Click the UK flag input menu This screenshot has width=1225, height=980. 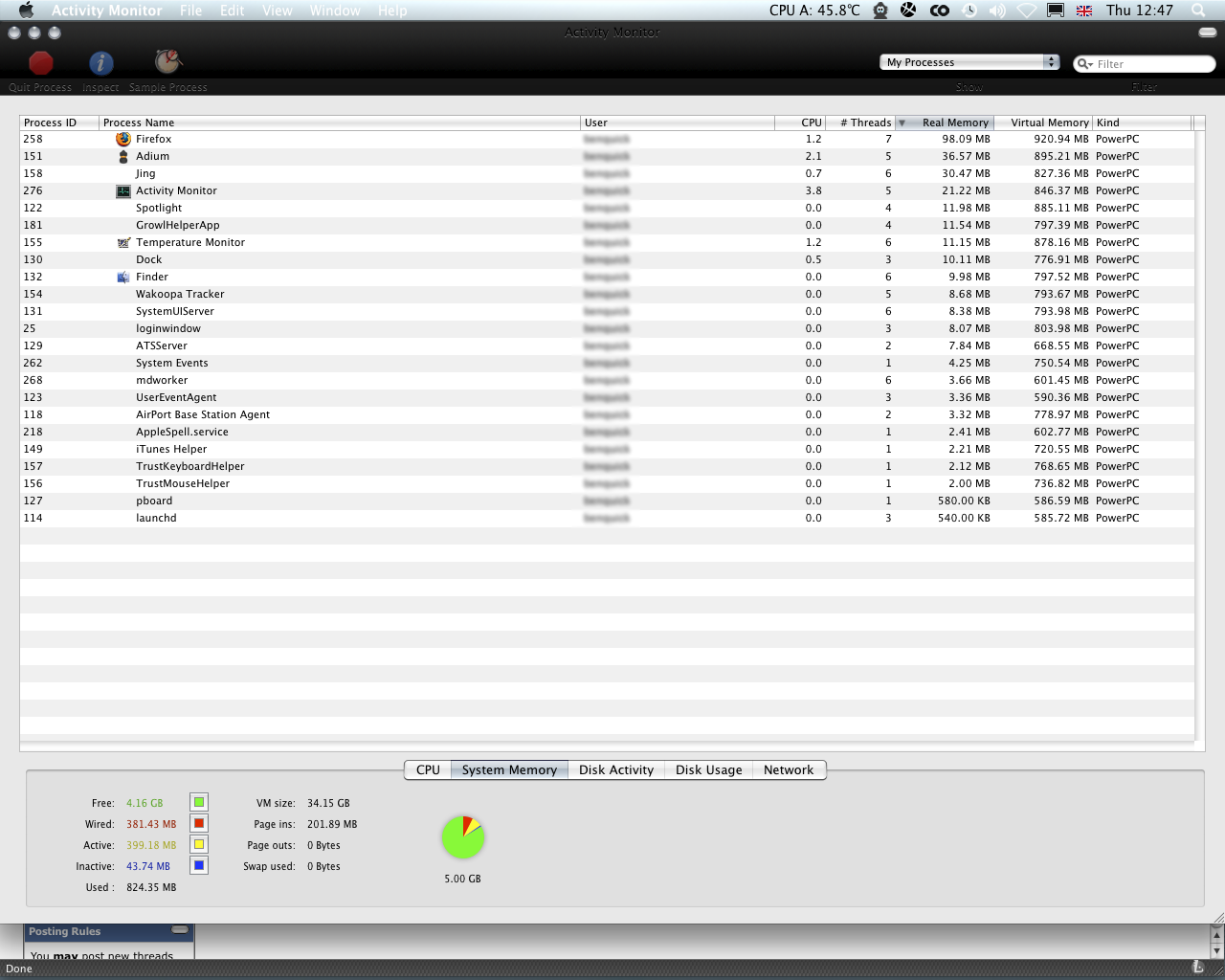[x=1084, y=11]
